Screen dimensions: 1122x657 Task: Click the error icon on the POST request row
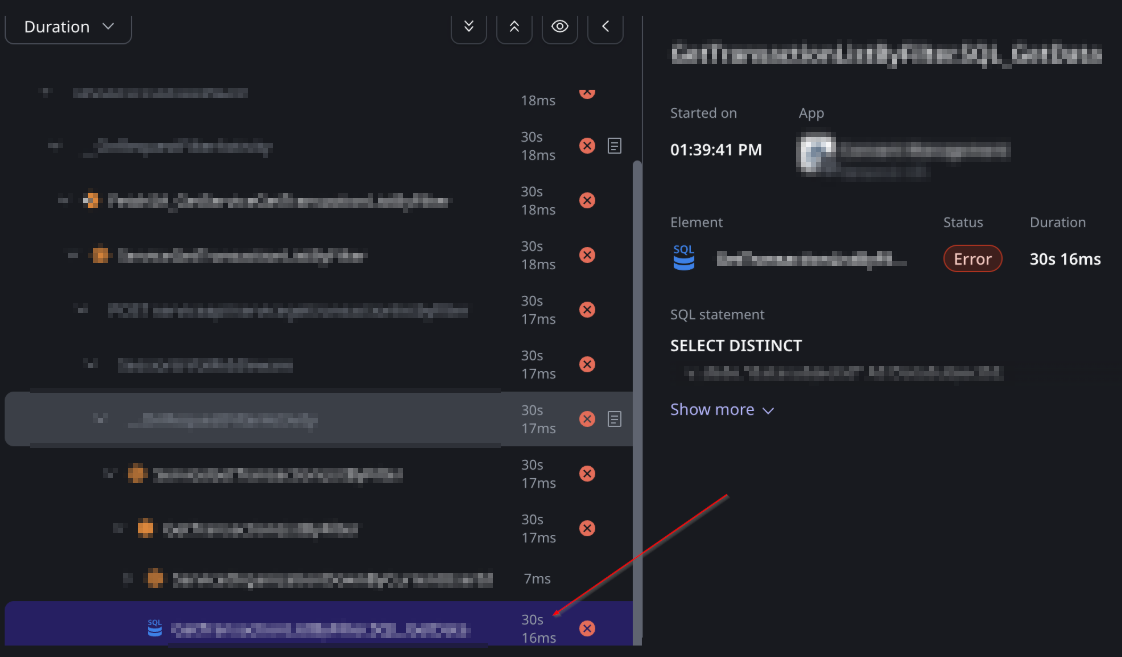tap(587, 310)
